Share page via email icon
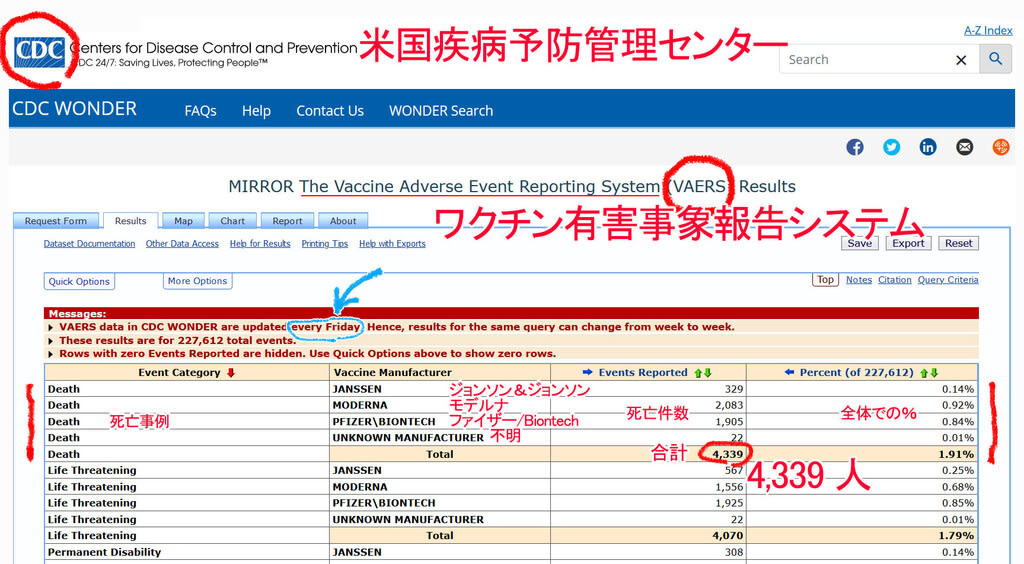Screen dimensions: 1024x564 pos(965,147)
